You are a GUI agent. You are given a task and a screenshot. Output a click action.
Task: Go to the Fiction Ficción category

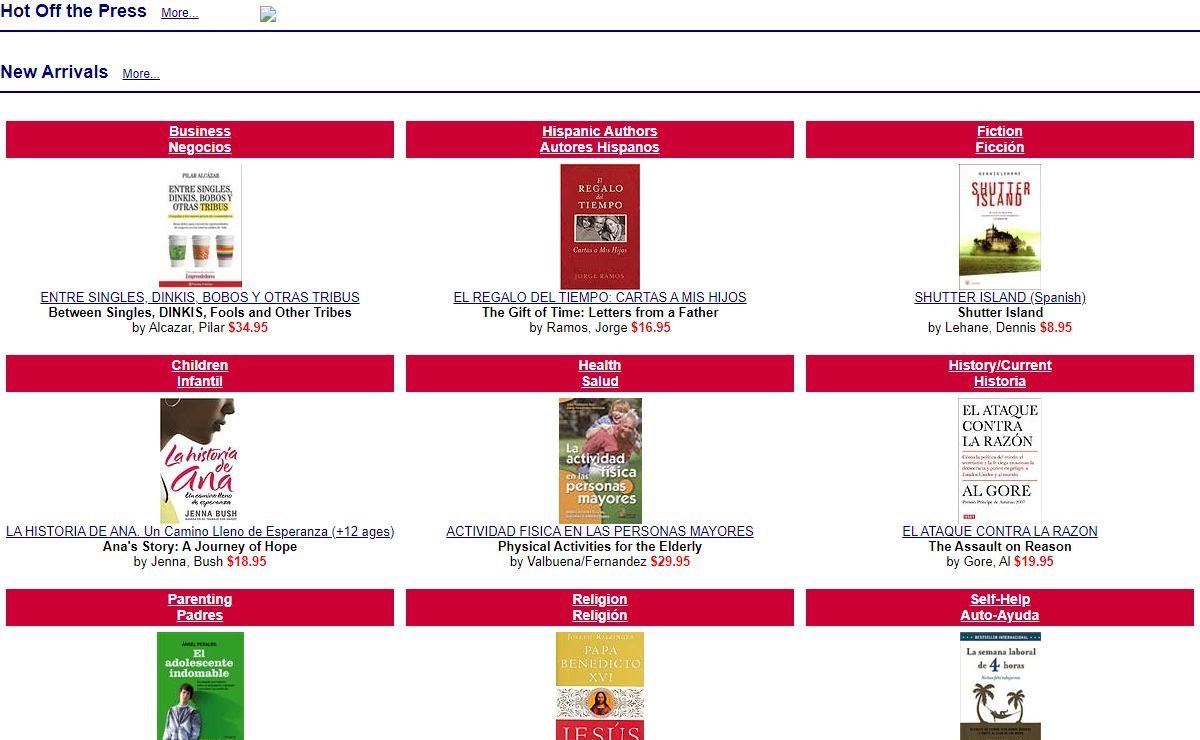coord(1000,139)
